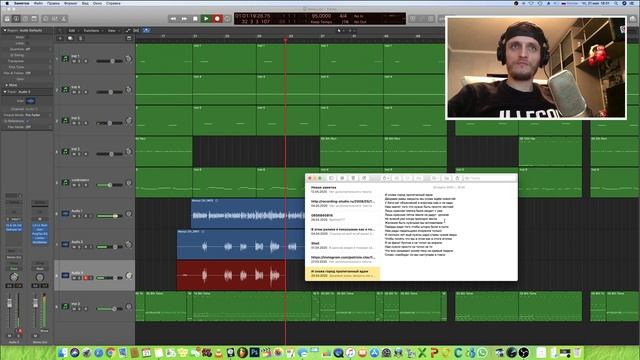Open the Editors scissors icon
This screenshot has height=360, width=640.
[64, 19]
